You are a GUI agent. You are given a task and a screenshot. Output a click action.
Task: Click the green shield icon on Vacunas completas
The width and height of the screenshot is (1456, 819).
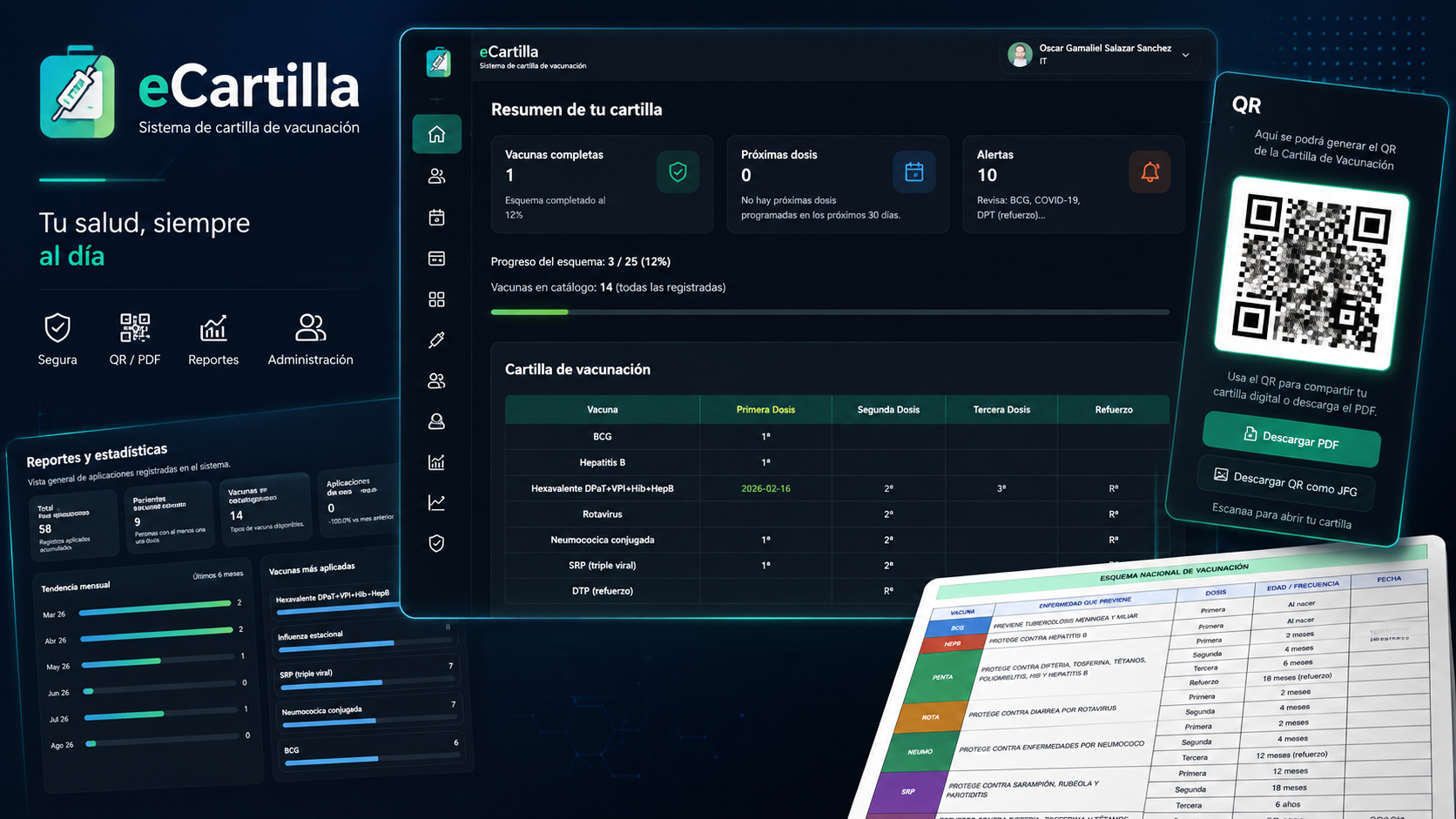[677, 171]
